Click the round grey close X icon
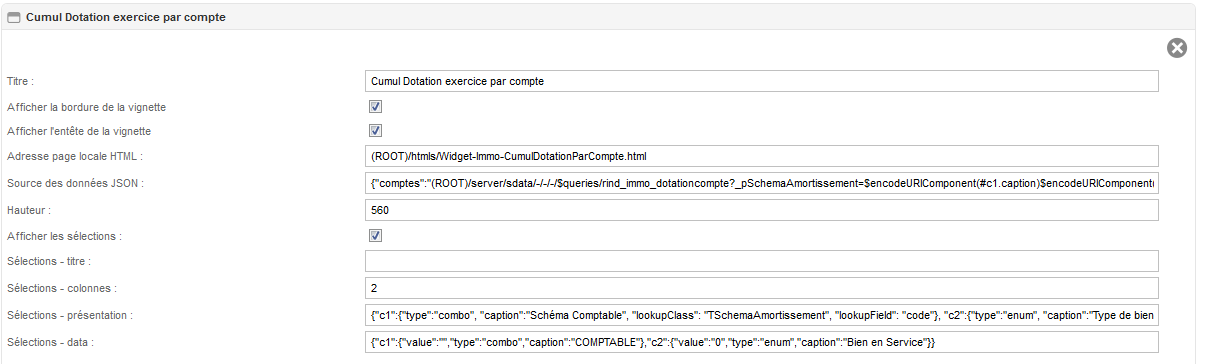The image size is (1209, 364). click(1177, 48)
